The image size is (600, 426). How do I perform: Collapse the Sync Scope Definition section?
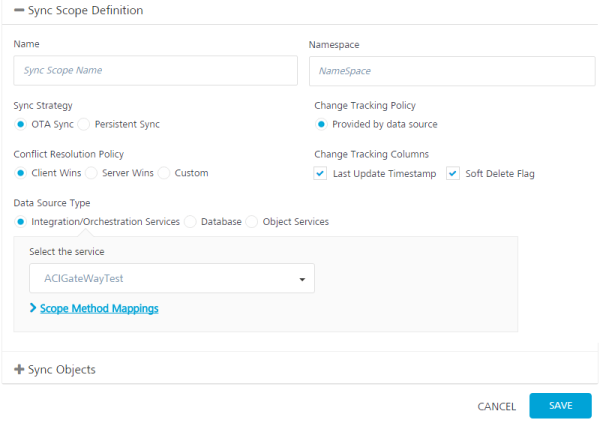(x=19, y=11)
